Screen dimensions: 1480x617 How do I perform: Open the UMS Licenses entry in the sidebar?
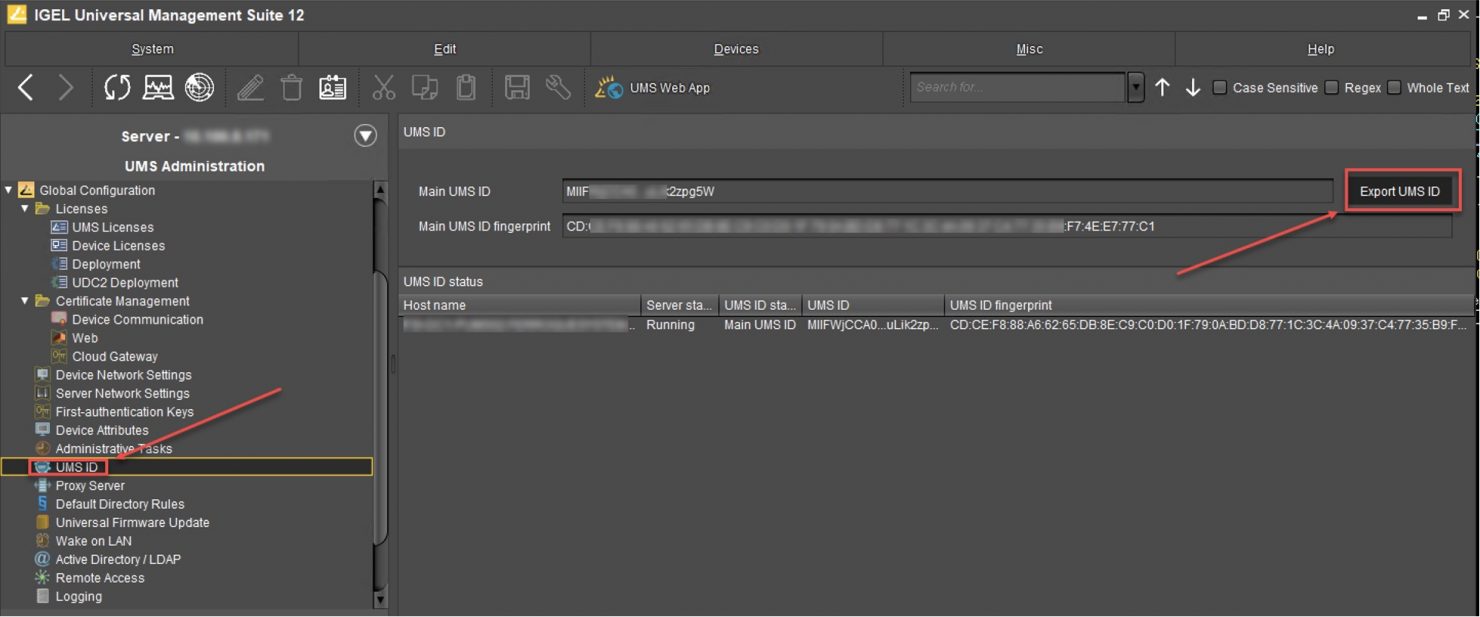113,227
